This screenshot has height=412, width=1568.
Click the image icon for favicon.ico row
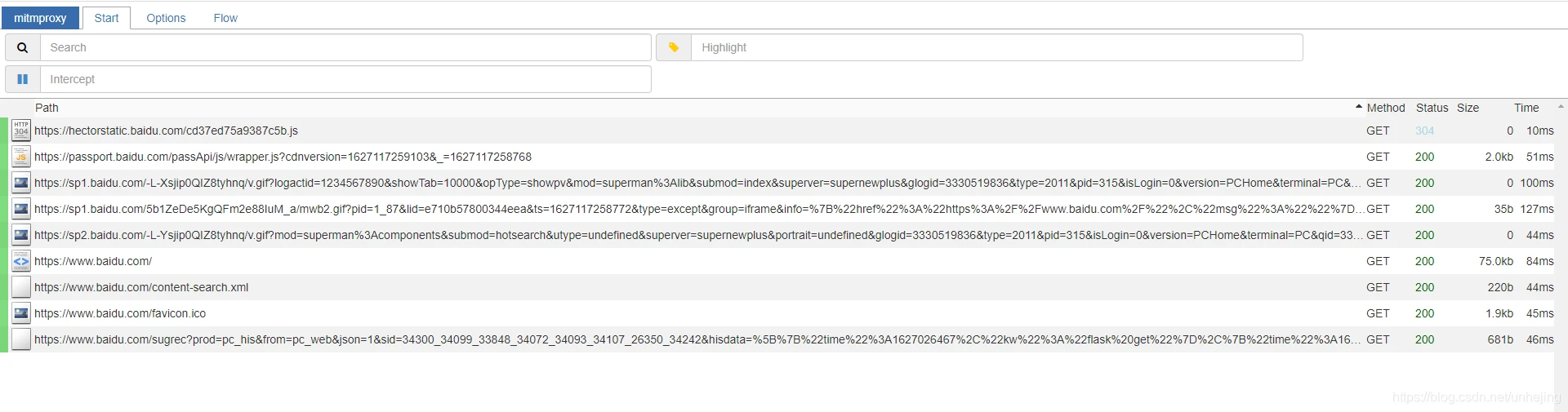[x=21, y=313]
